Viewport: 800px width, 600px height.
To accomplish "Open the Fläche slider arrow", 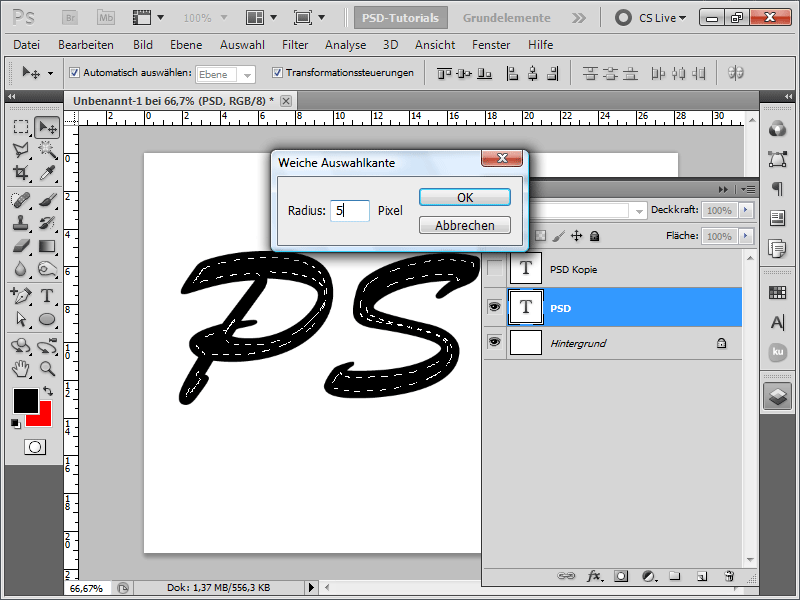I will tap(746, 236).
